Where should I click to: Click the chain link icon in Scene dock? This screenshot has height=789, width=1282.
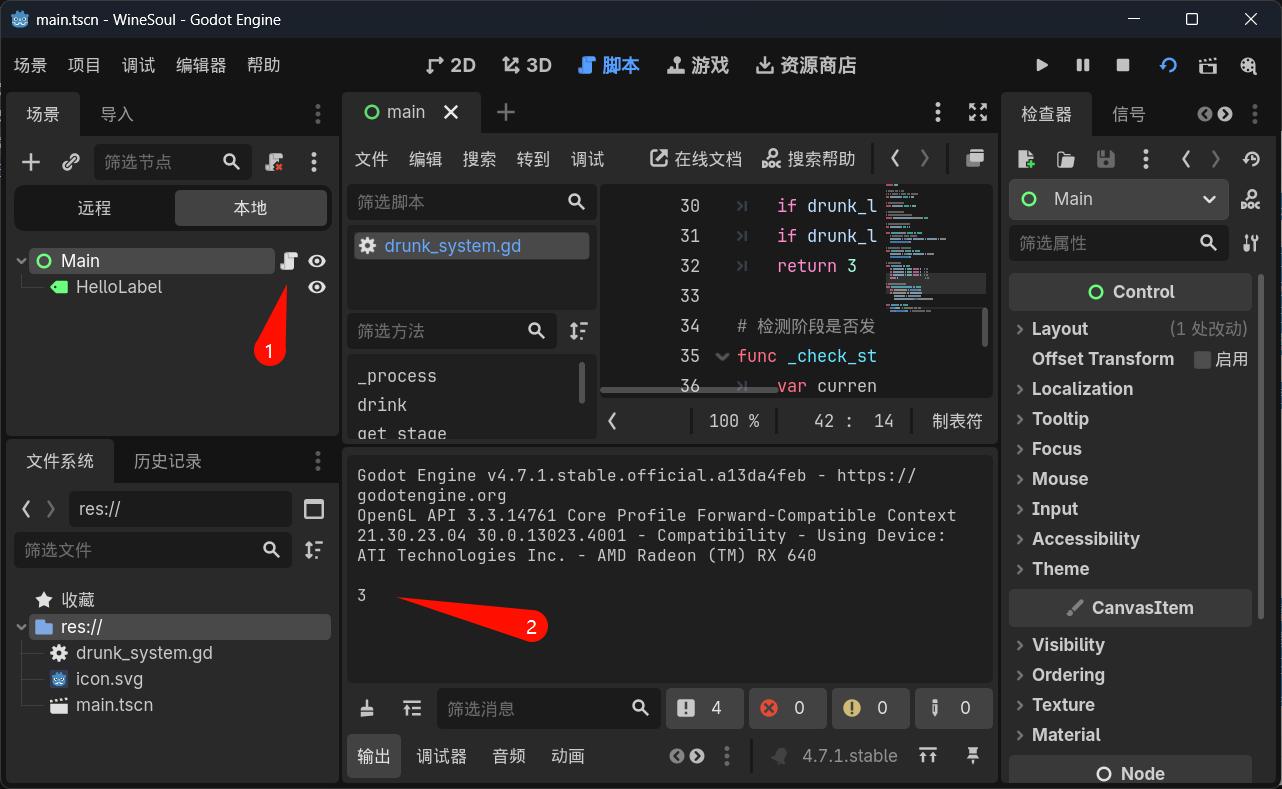pyautogui.click(x=70, y=162)
